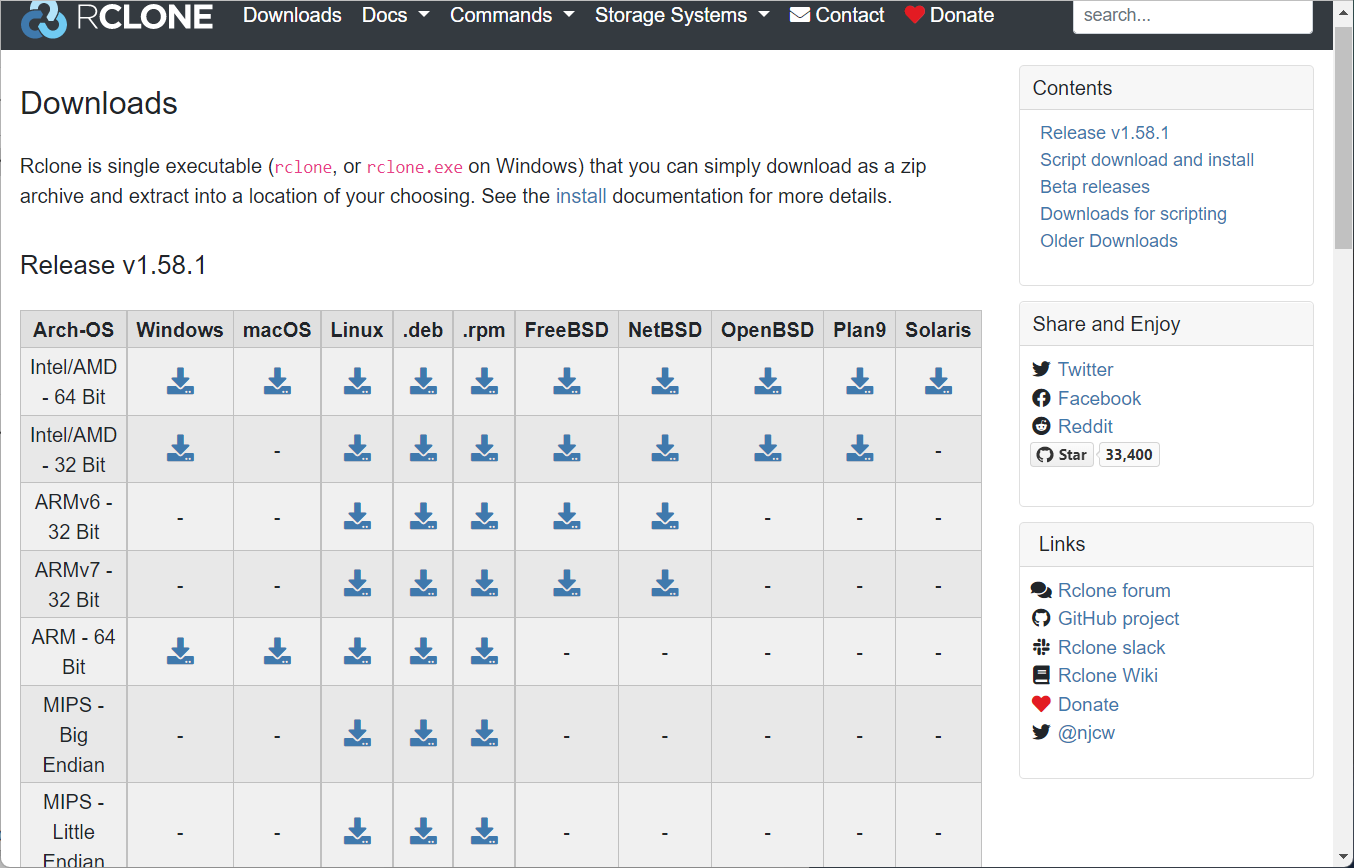Click the Rclone logo in navbar

[117, 16]
